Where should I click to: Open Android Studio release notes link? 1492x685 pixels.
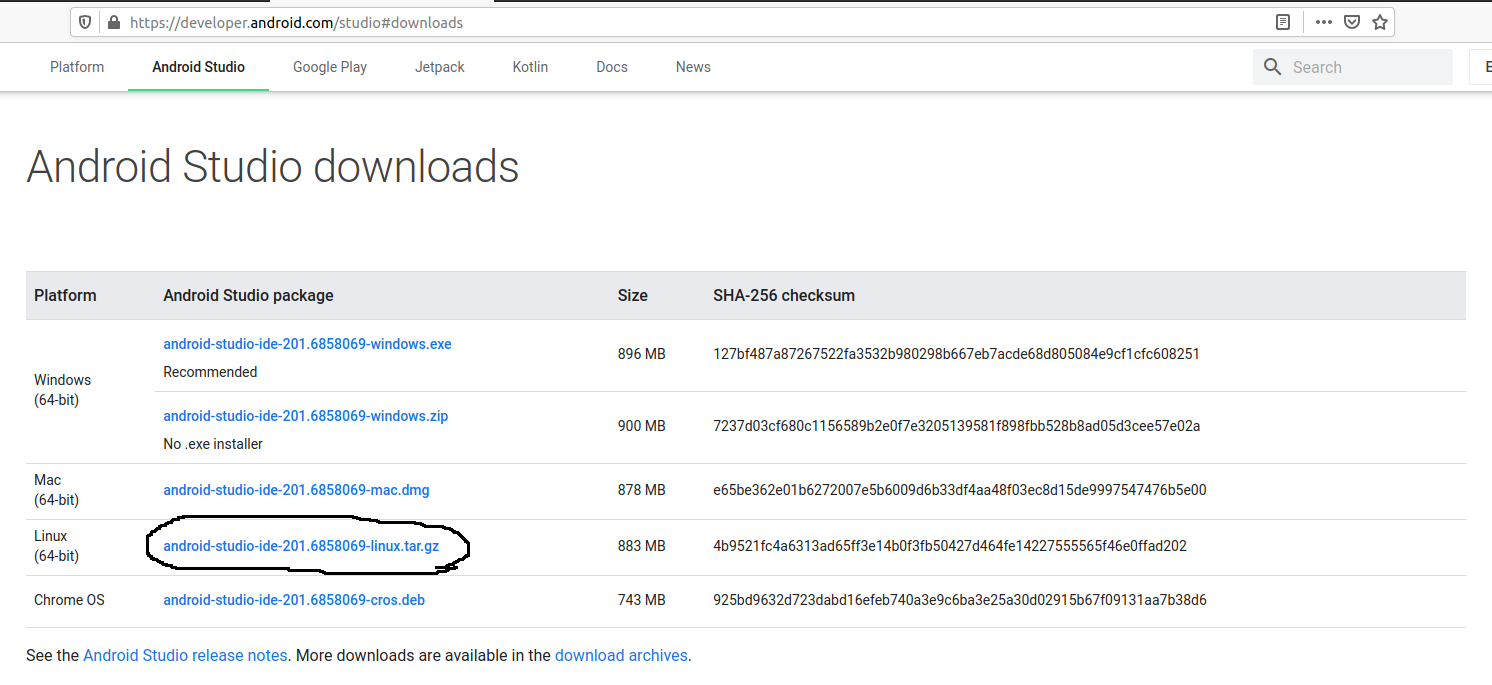(185, 656)
